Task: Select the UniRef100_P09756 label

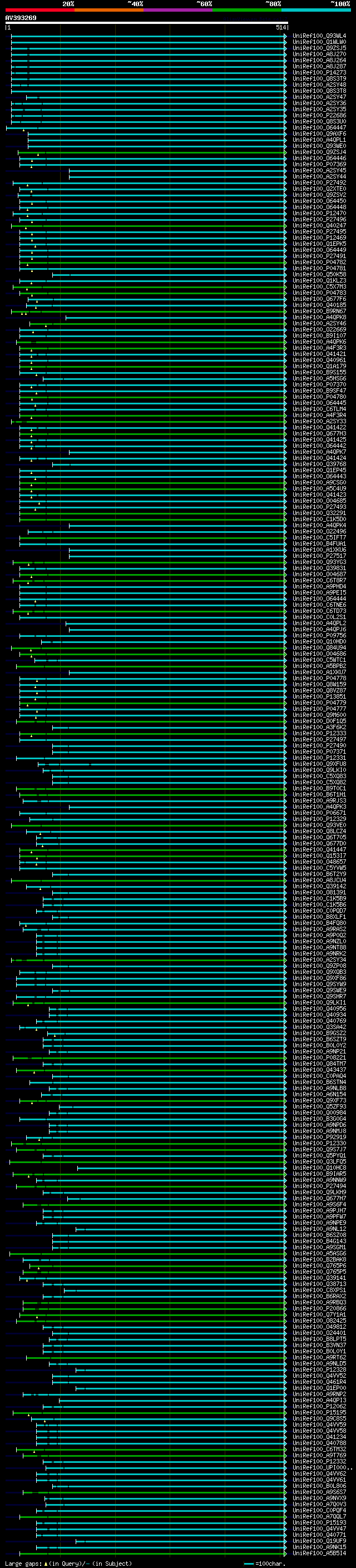Action: pyautogui.click(x=319, y=635)
